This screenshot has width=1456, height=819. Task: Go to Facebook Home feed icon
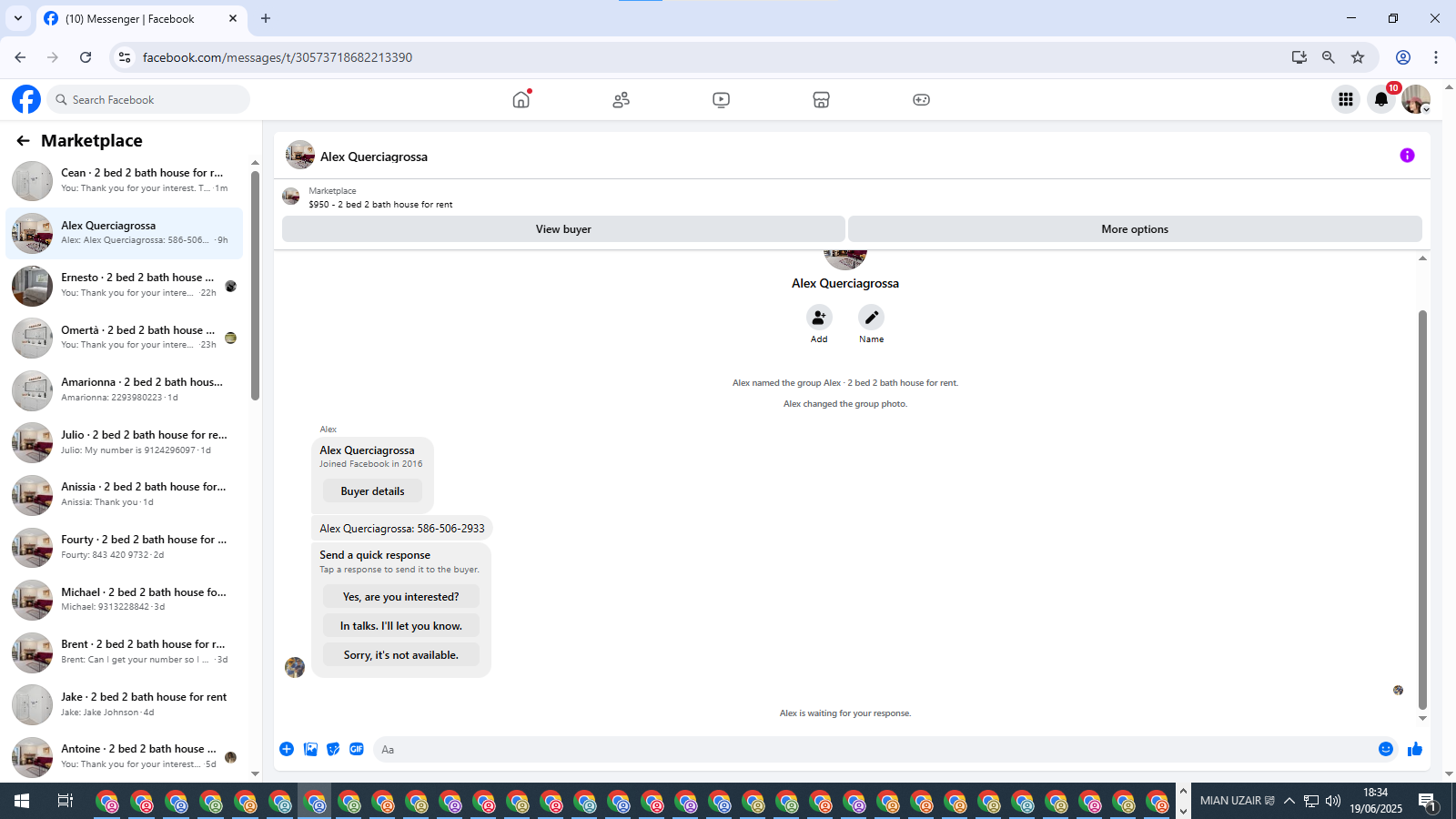[521, 100]
